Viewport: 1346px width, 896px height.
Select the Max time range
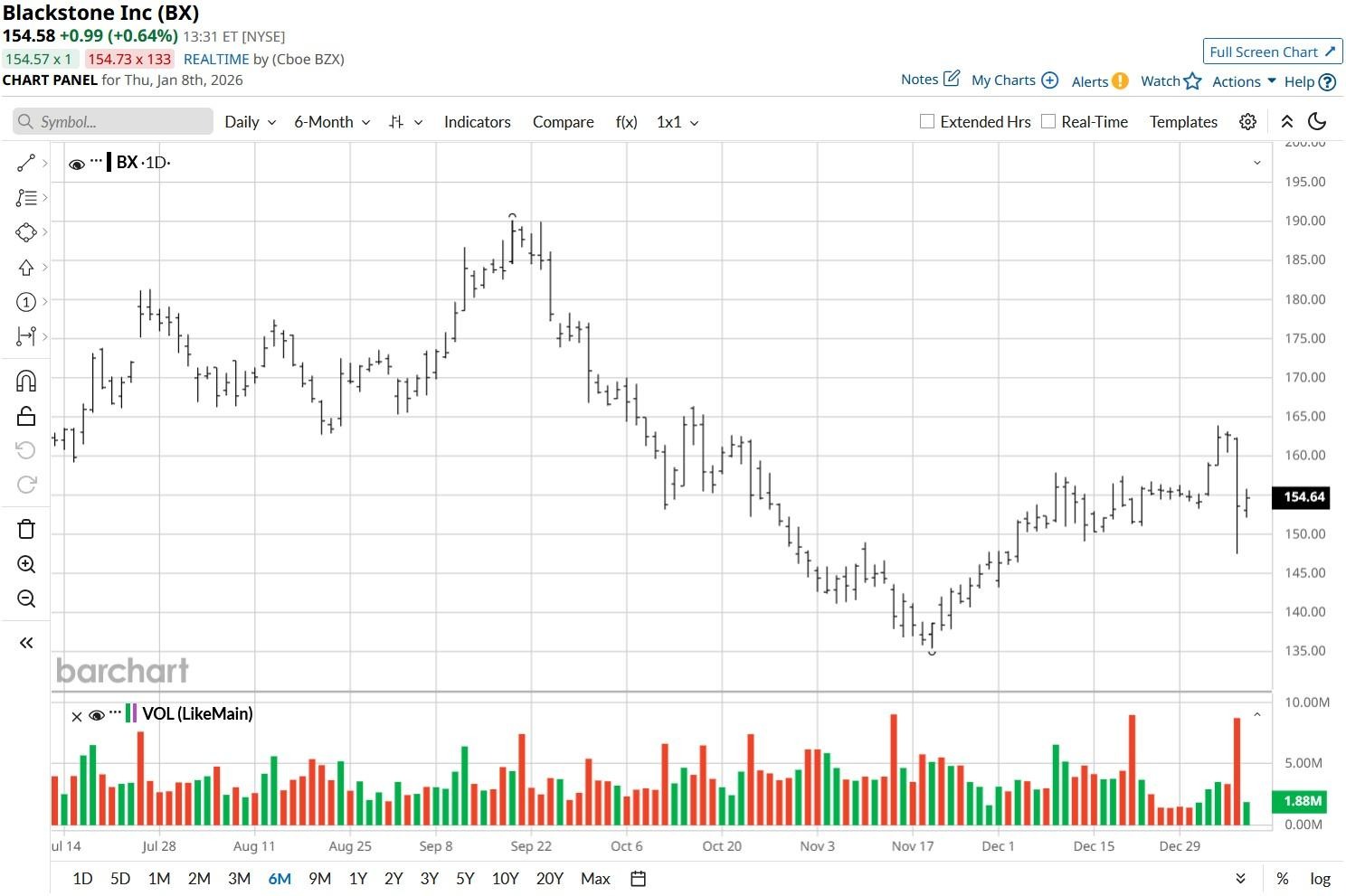[596, 879]
